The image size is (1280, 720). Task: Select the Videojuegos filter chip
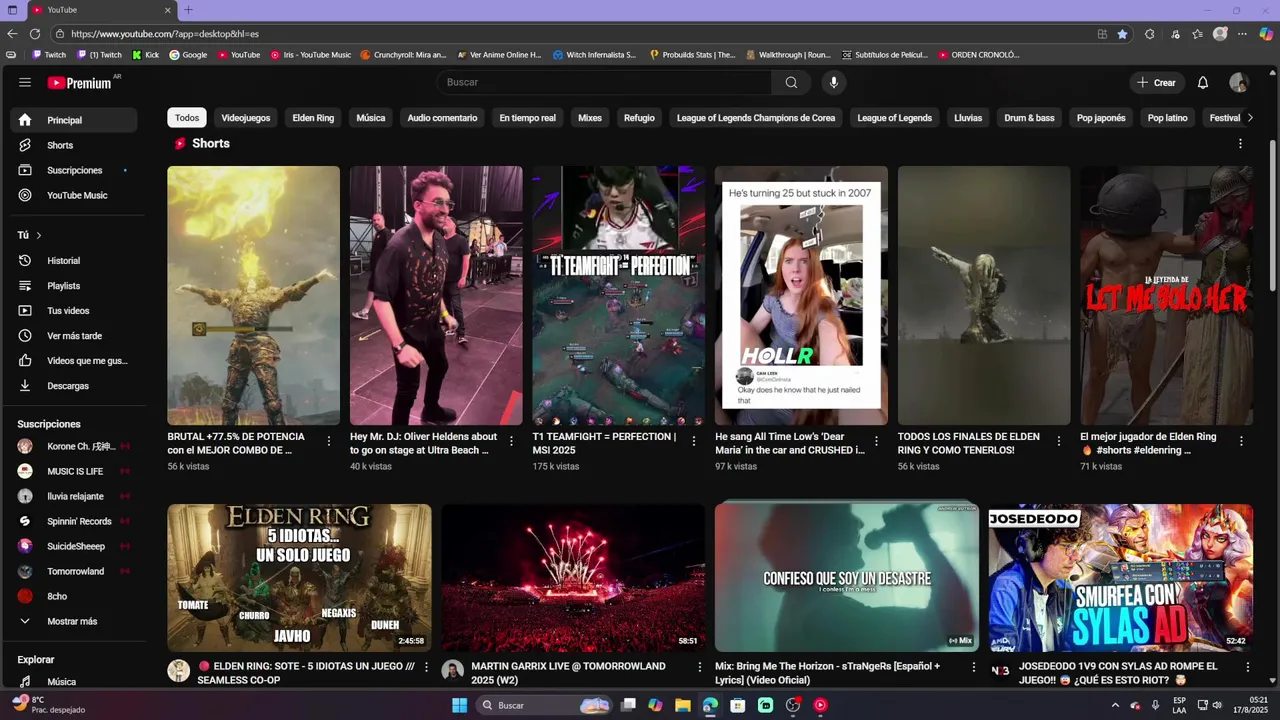(246, 118)
